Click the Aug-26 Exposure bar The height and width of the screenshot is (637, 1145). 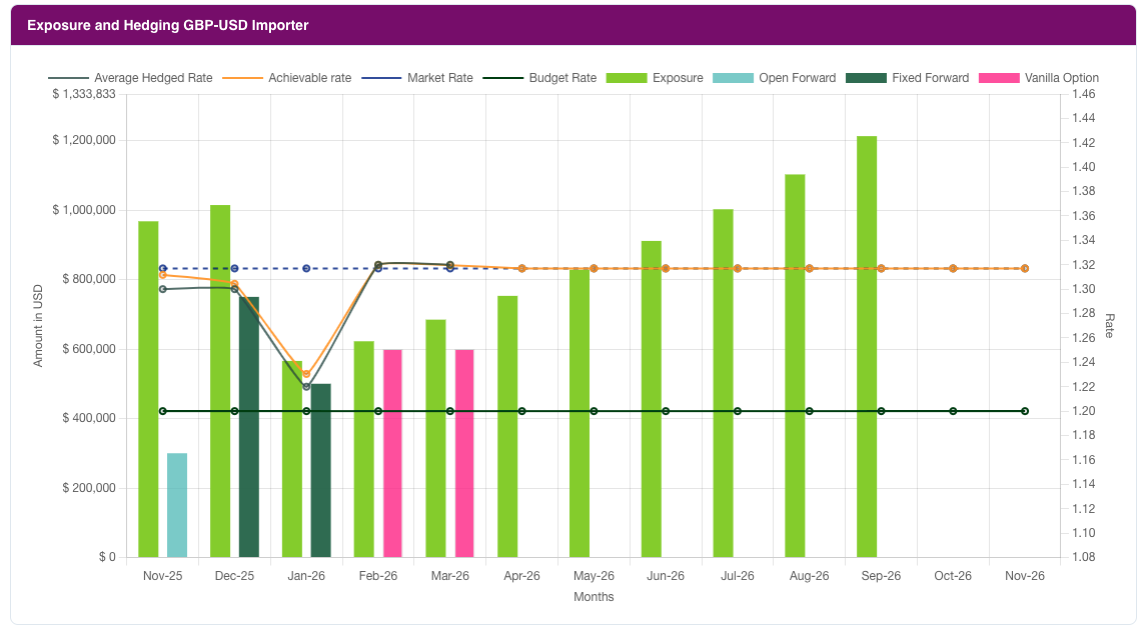[x=795, y=365]
